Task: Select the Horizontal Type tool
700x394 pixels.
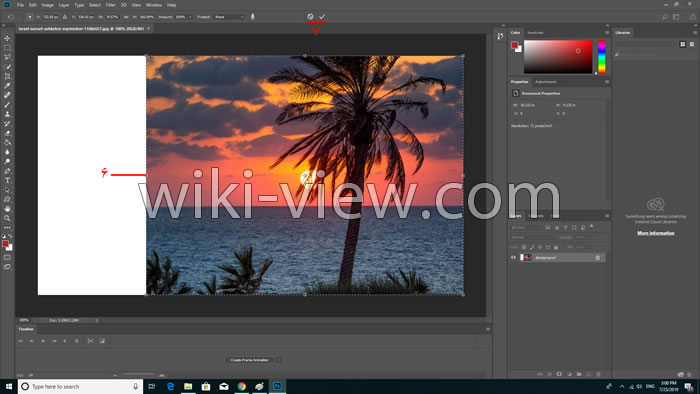Action: tap(7, 180)
